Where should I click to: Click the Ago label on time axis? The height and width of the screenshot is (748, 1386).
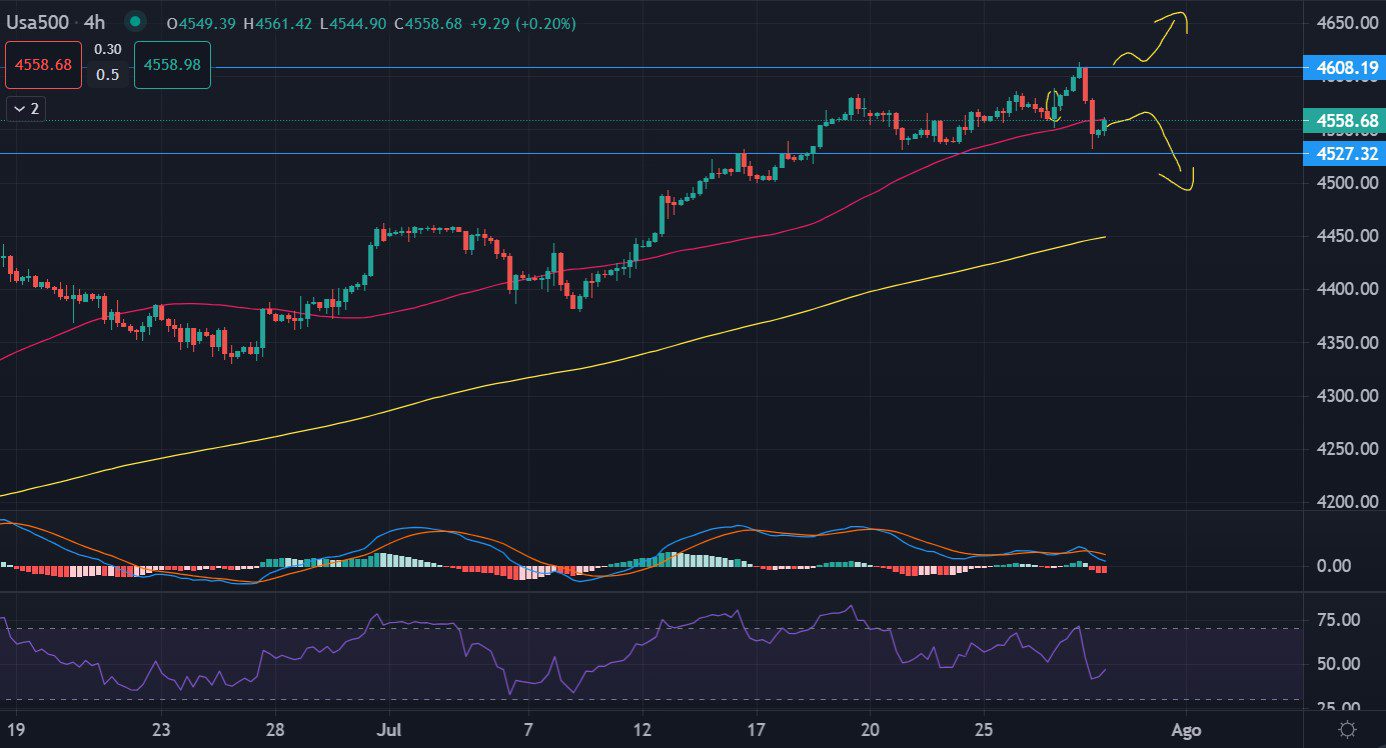coord(1185,727)
